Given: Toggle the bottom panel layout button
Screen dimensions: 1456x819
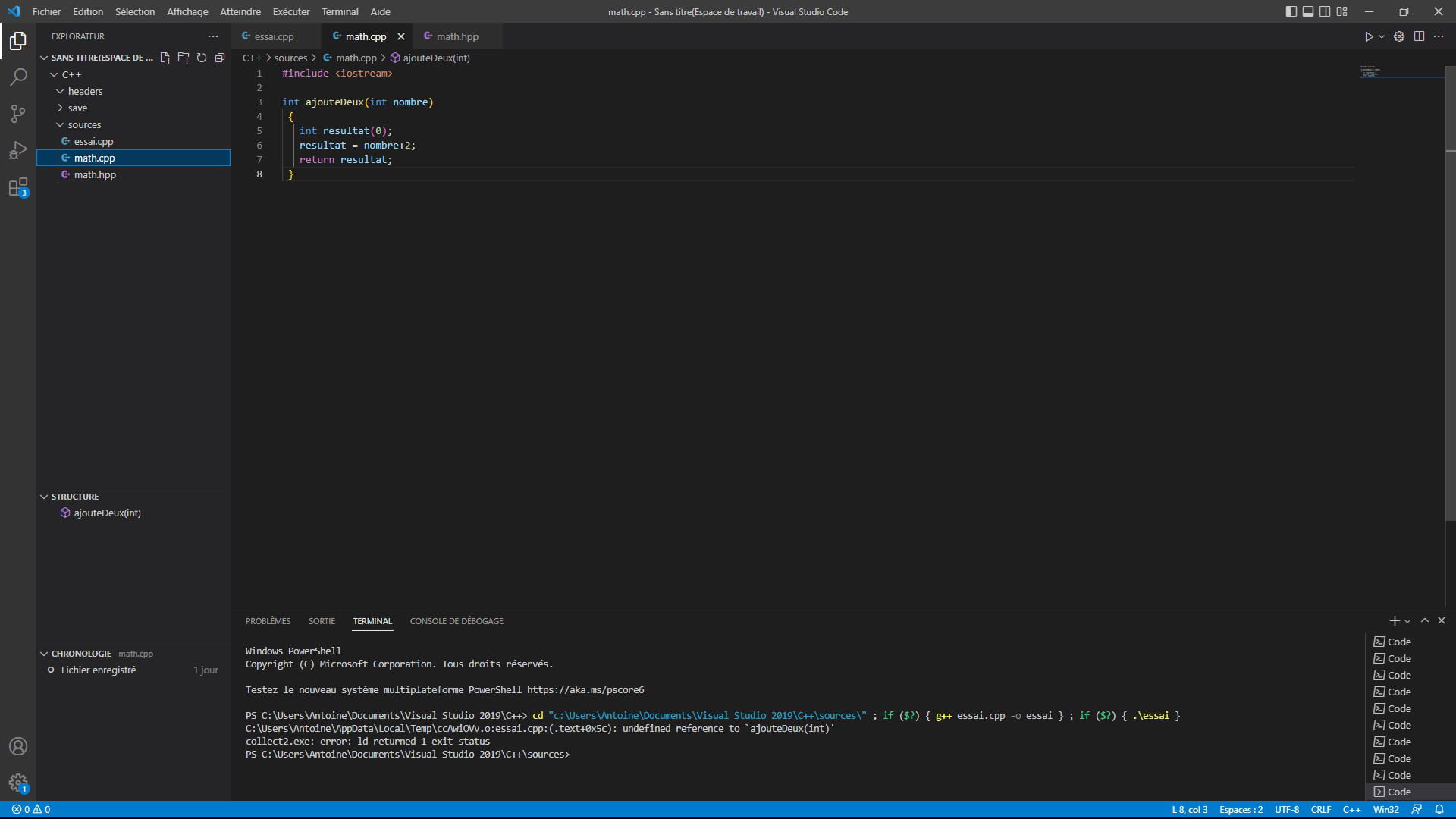Looking at the screenshot, I should click(x=1308, y=11).
